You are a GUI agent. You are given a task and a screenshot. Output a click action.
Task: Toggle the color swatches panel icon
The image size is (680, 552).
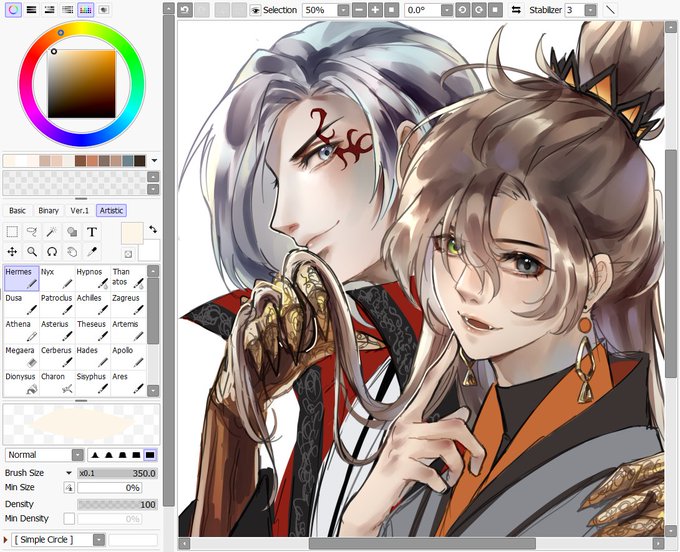tap(86, 10)
